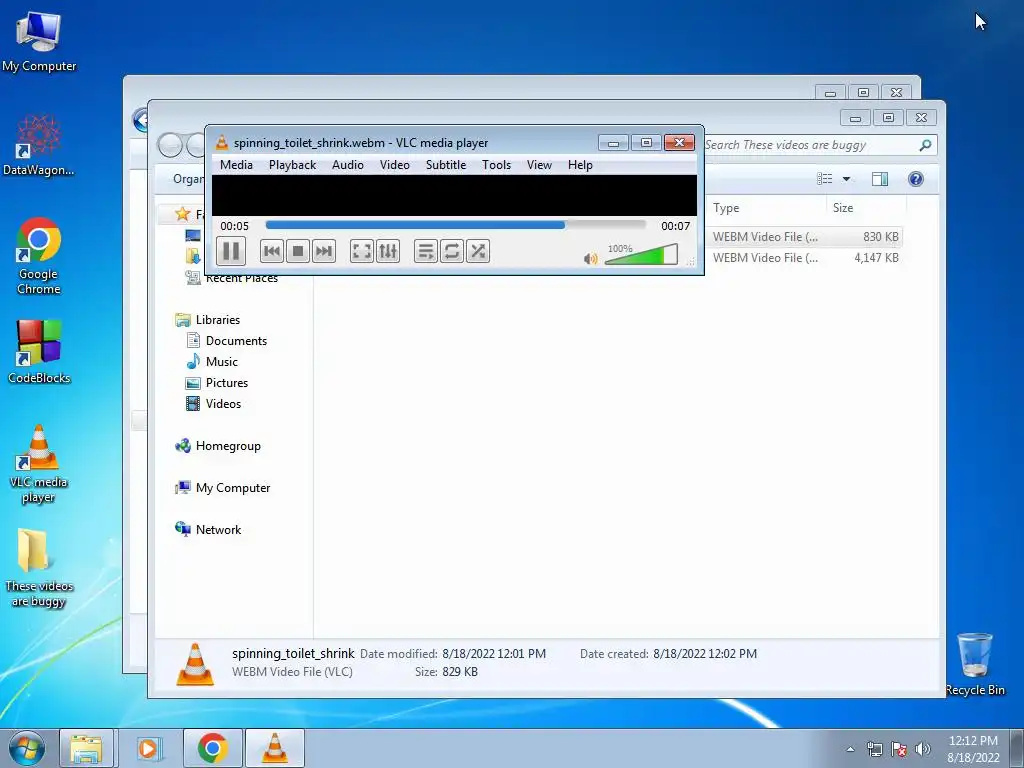Open Action Center flag icon
Image resolution: width=1024 pixels, height=768 pixels.
point(899,749)
